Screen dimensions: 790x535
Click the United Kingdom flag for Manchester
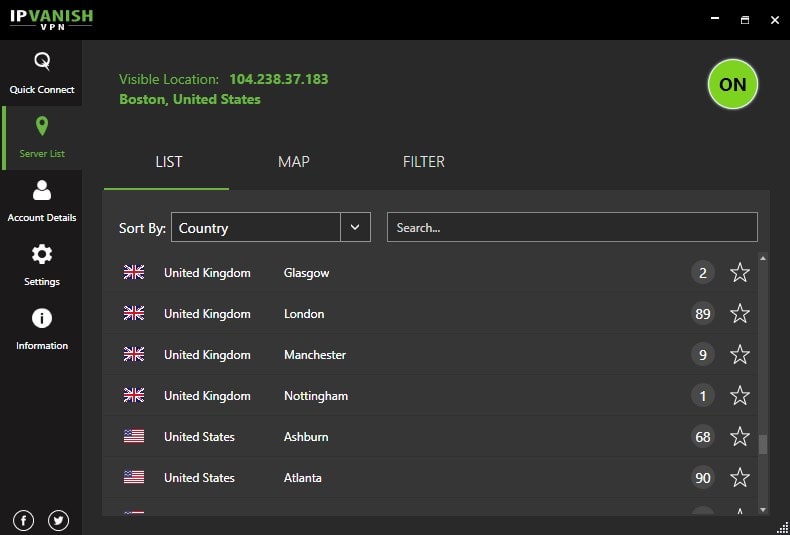click(134, 354)
